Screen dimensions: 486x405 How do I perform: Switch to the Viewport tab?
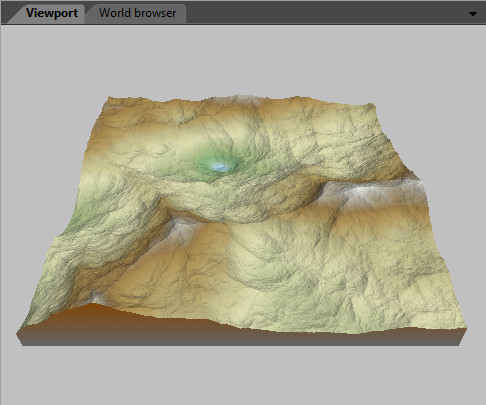coord(52,13)
